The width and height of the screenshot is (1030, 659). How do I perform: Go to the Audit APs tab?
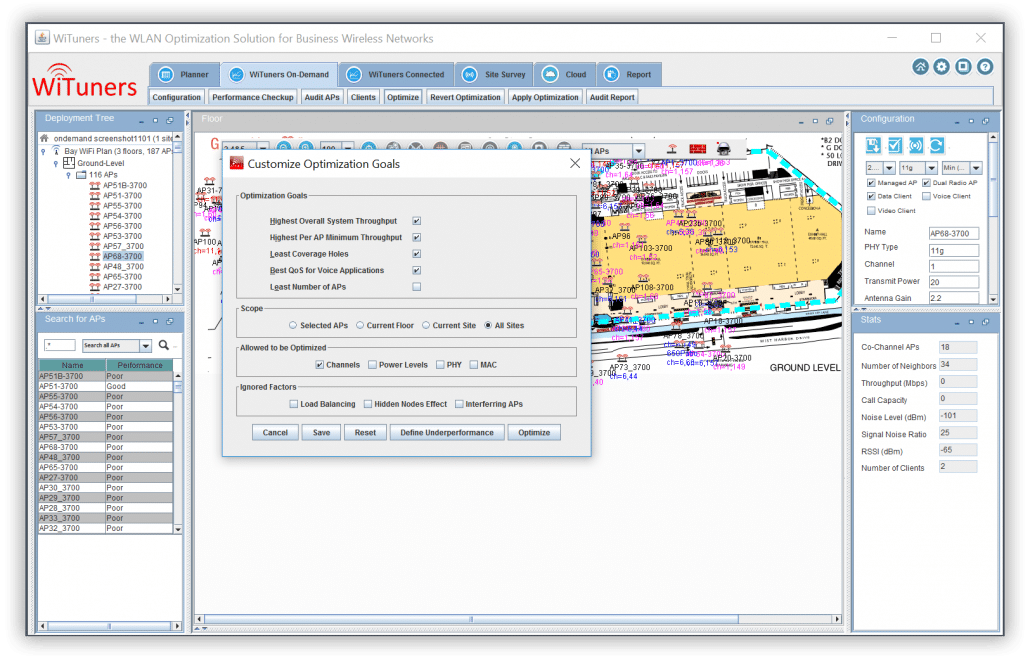pos(322,97)
